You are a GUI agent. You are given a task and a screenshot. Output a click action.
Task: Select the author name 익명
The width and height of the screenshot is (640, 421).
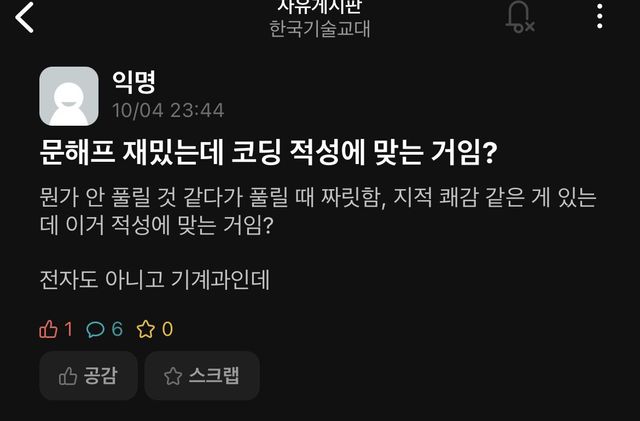coord(134,82)
